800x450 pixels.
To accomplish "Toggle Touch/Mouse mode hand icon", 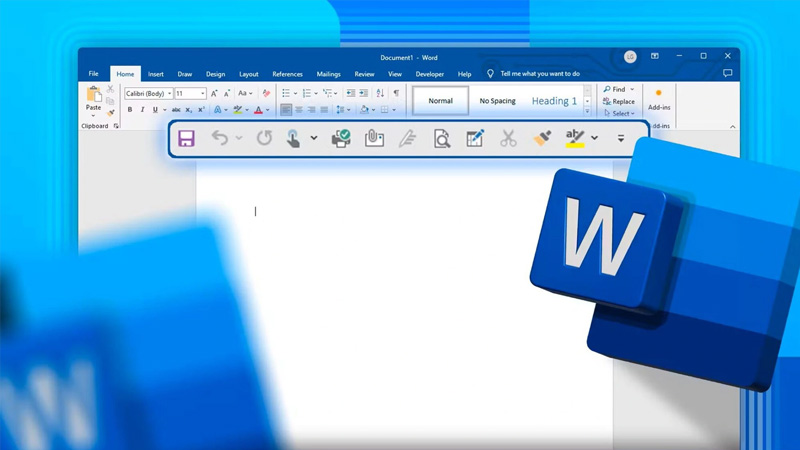I will [x=293, y=138].
